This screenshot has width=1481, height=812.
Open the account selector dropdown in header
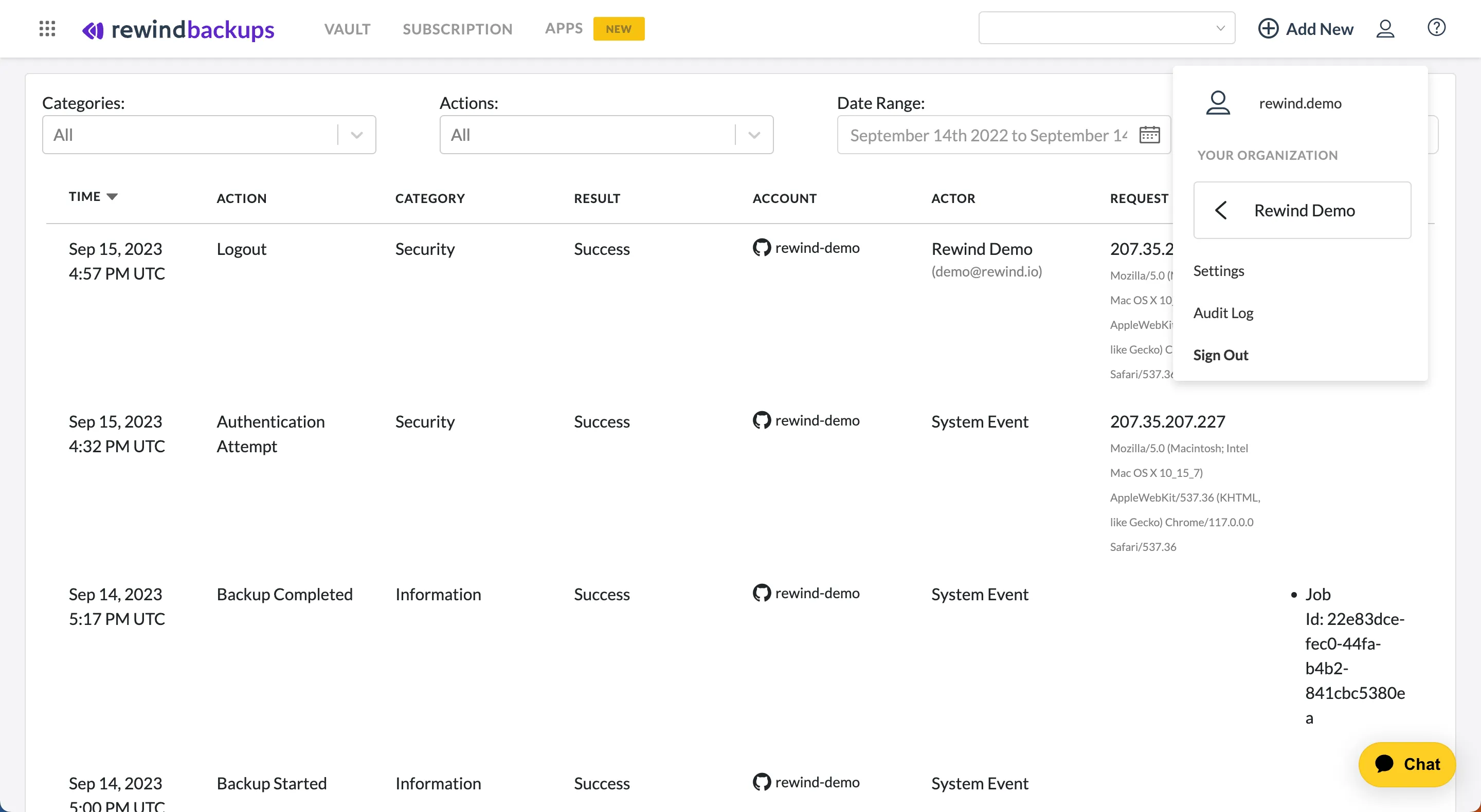click(x=1107, y=28)
